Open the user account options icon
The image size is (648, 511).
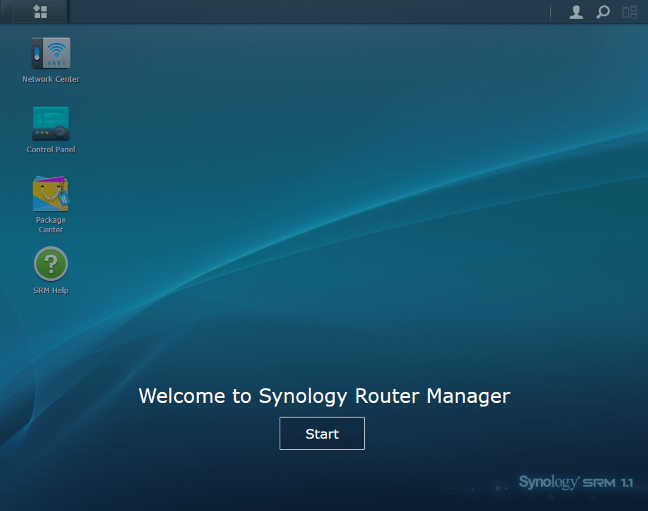[576, 12]
